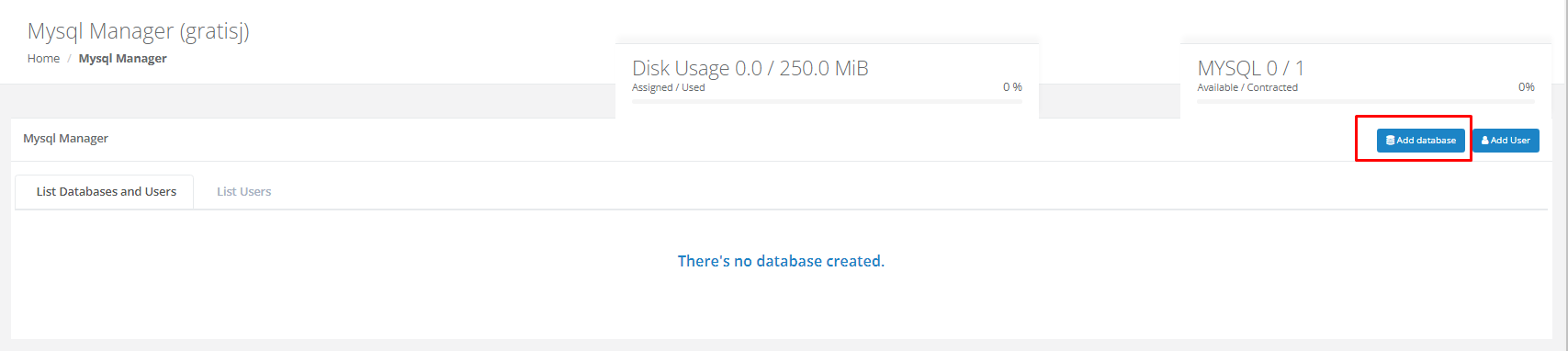The image size is (1568, 351).
Task: Click the 'There's no database created.' message
Action: coord(781,261)
